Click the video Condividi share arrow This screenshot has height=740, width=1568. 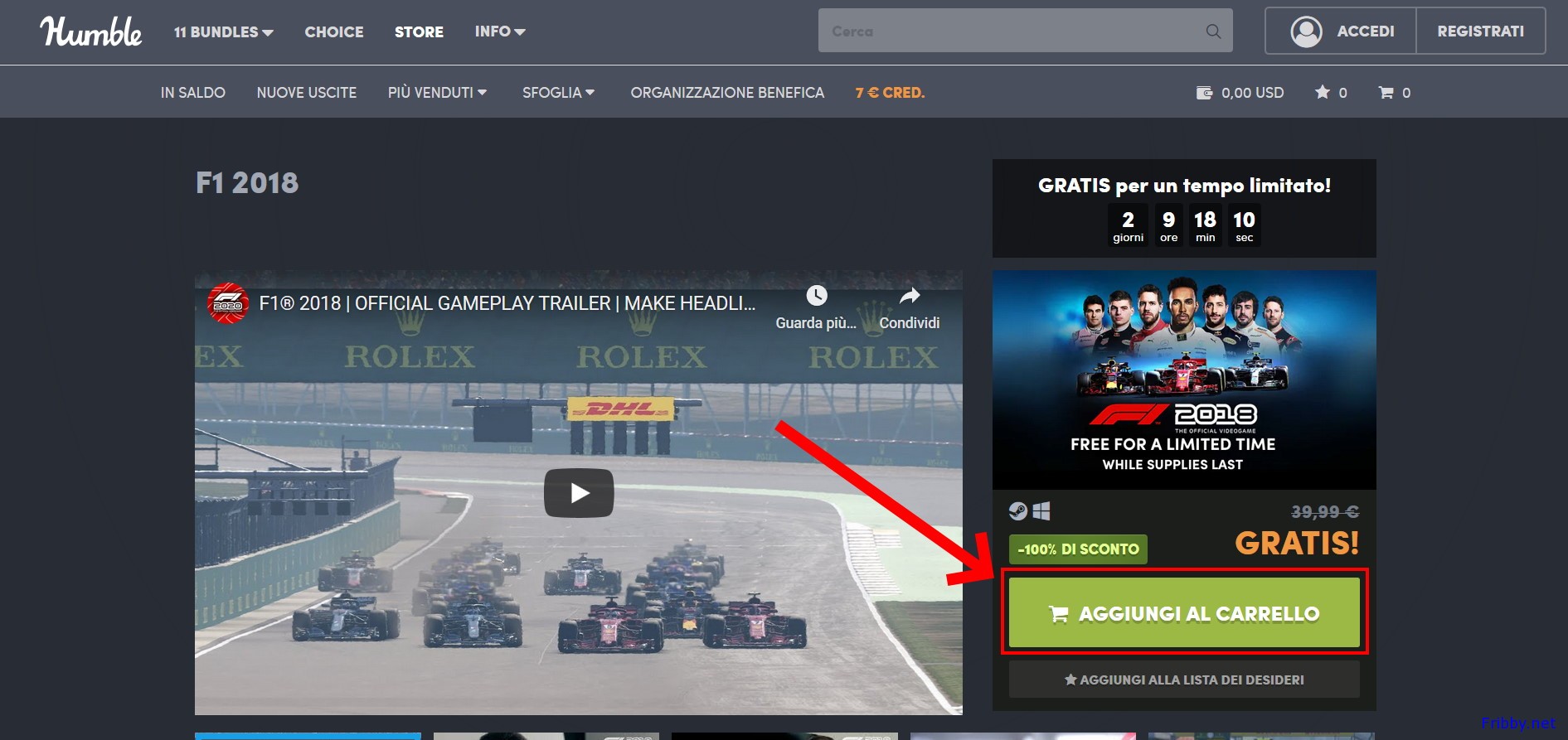(910, 297)
